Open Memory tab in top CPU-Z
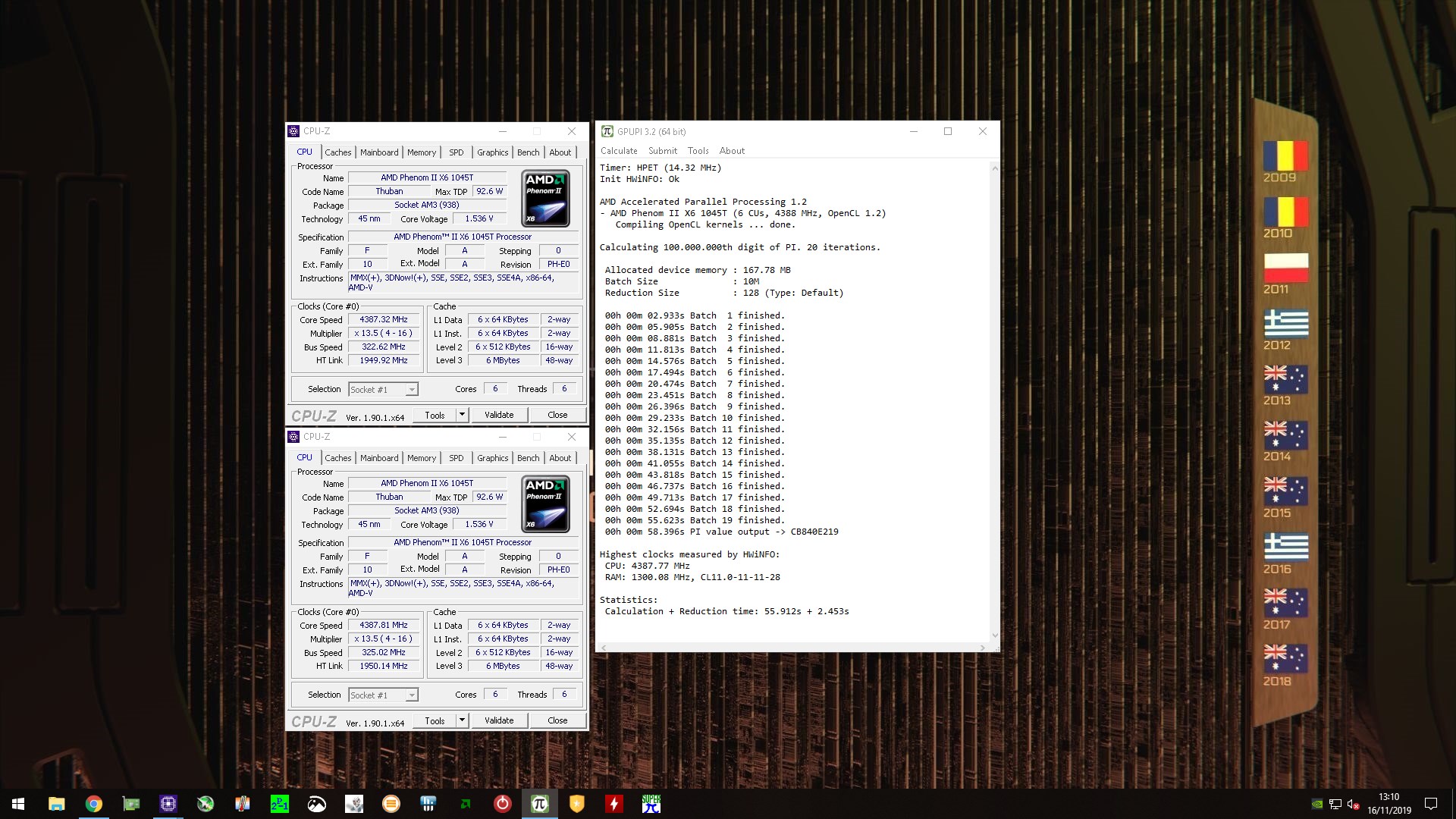This screenshot has width=1456, height=819. click(422, 152)
